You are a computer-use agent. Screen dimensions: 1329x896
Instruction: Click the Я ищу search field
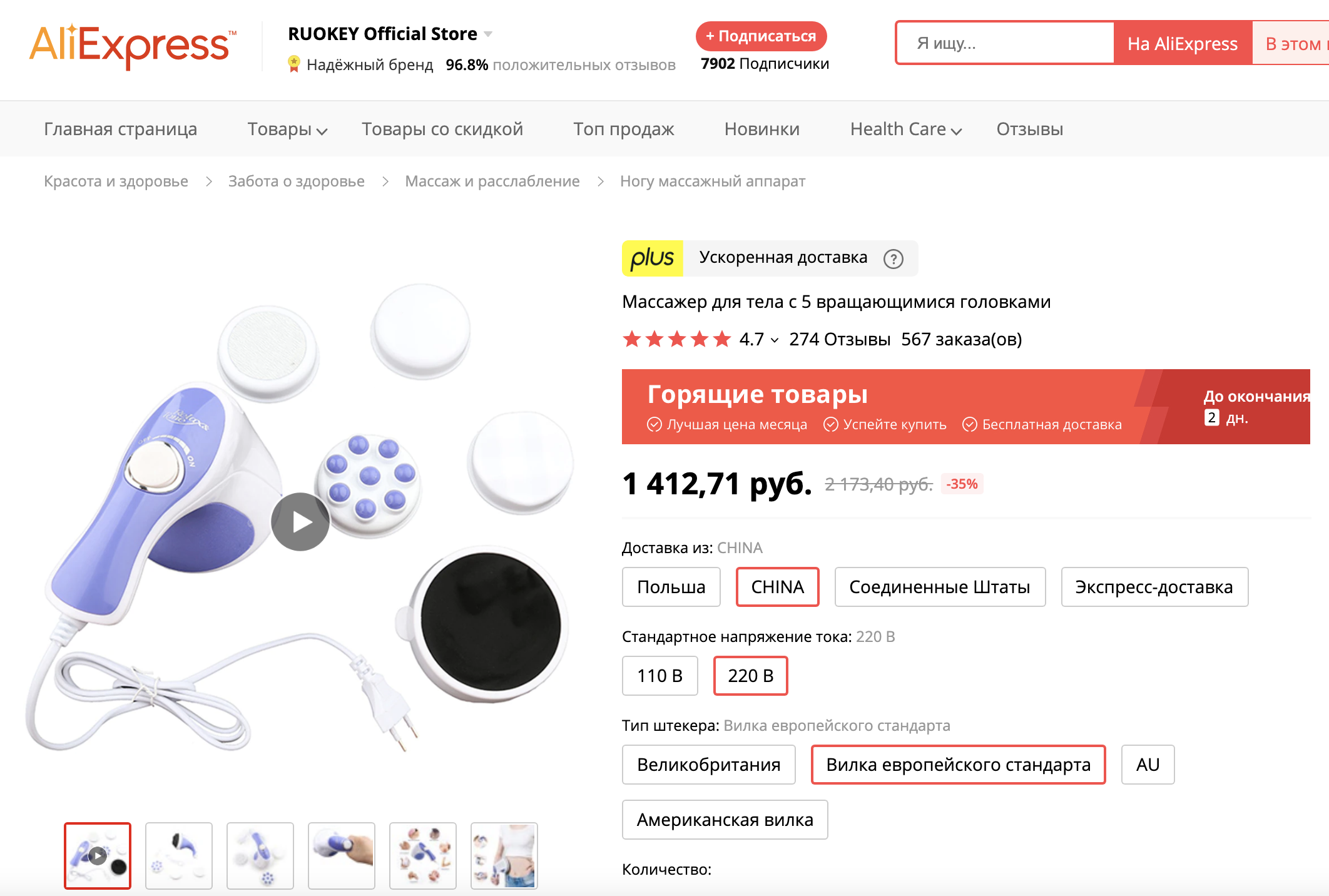point(1005,43)
